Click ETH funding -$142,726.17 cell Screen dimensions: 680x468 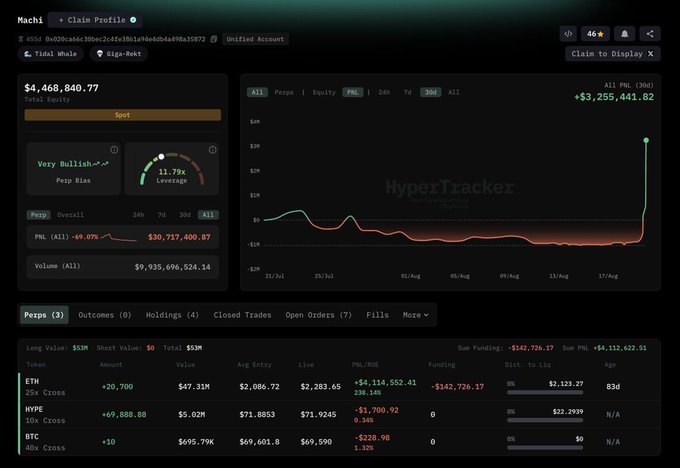(x=458, y=386)
